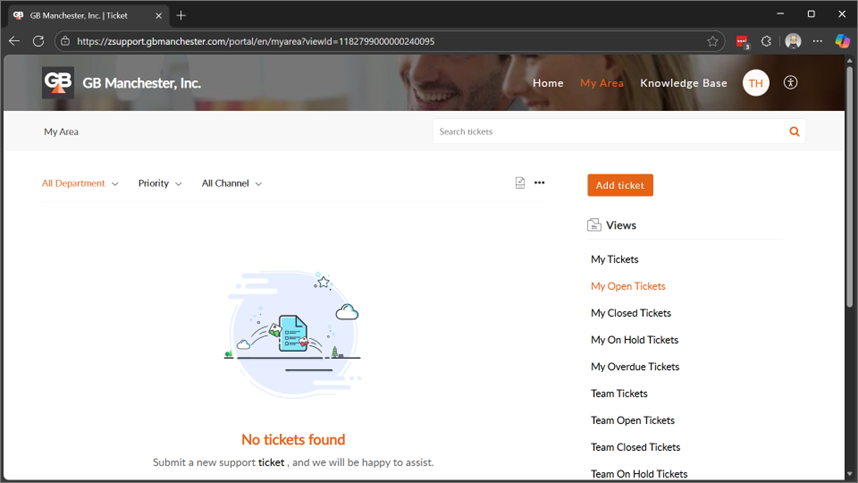Click the export tickets document icon
Screen dimensions: 858x483
pyautogui.click(x=520, y=183)
